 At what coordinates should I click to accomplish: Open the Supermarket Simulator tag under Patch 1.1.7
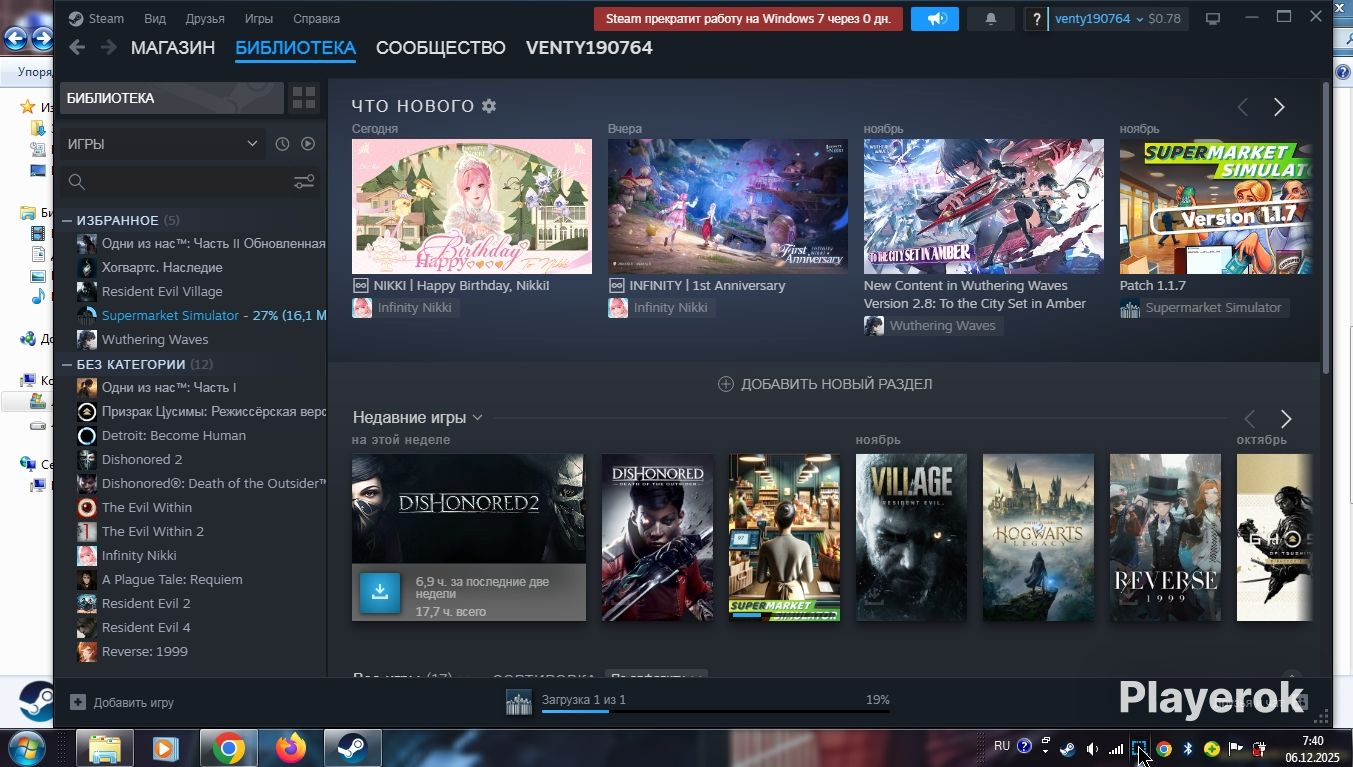(1204, 308)
